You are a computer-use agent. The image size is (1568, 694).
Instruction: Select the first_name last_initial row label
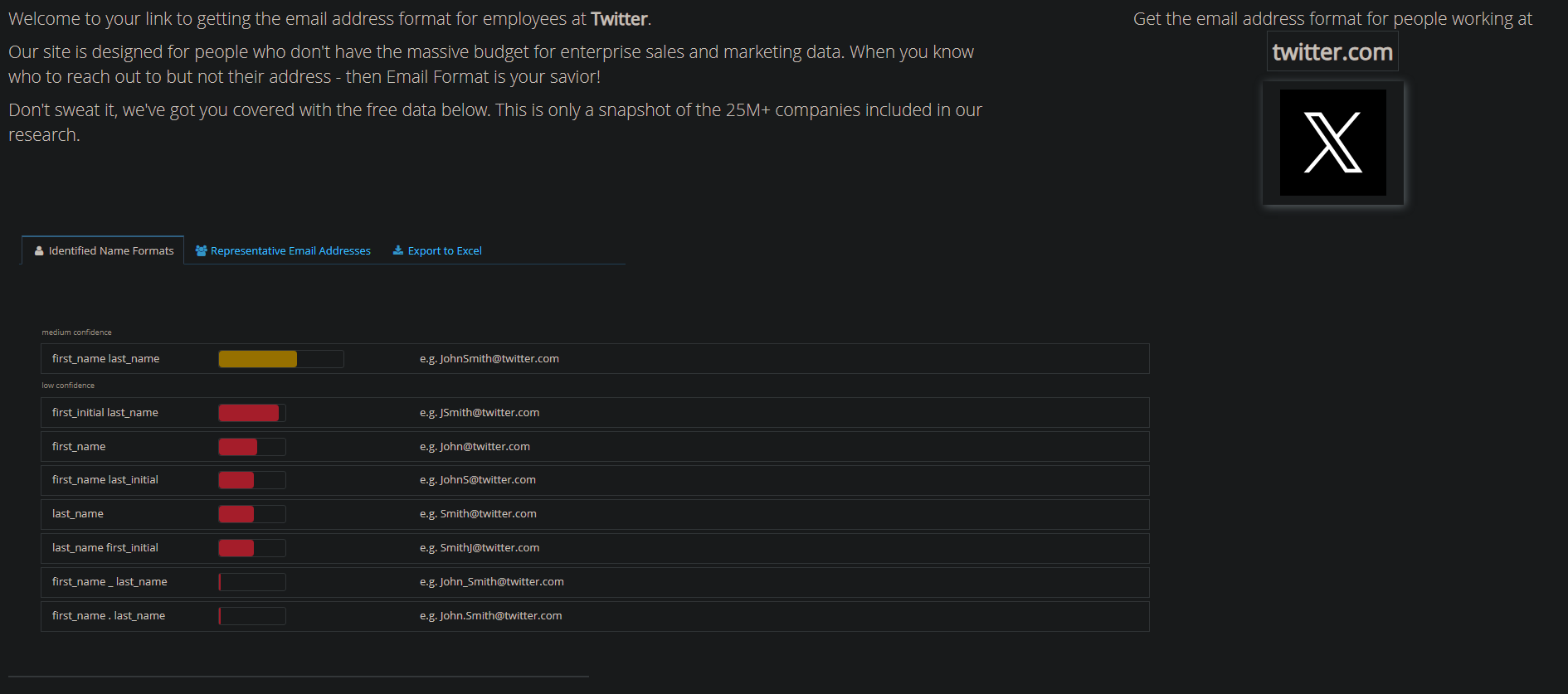point(105,480)
